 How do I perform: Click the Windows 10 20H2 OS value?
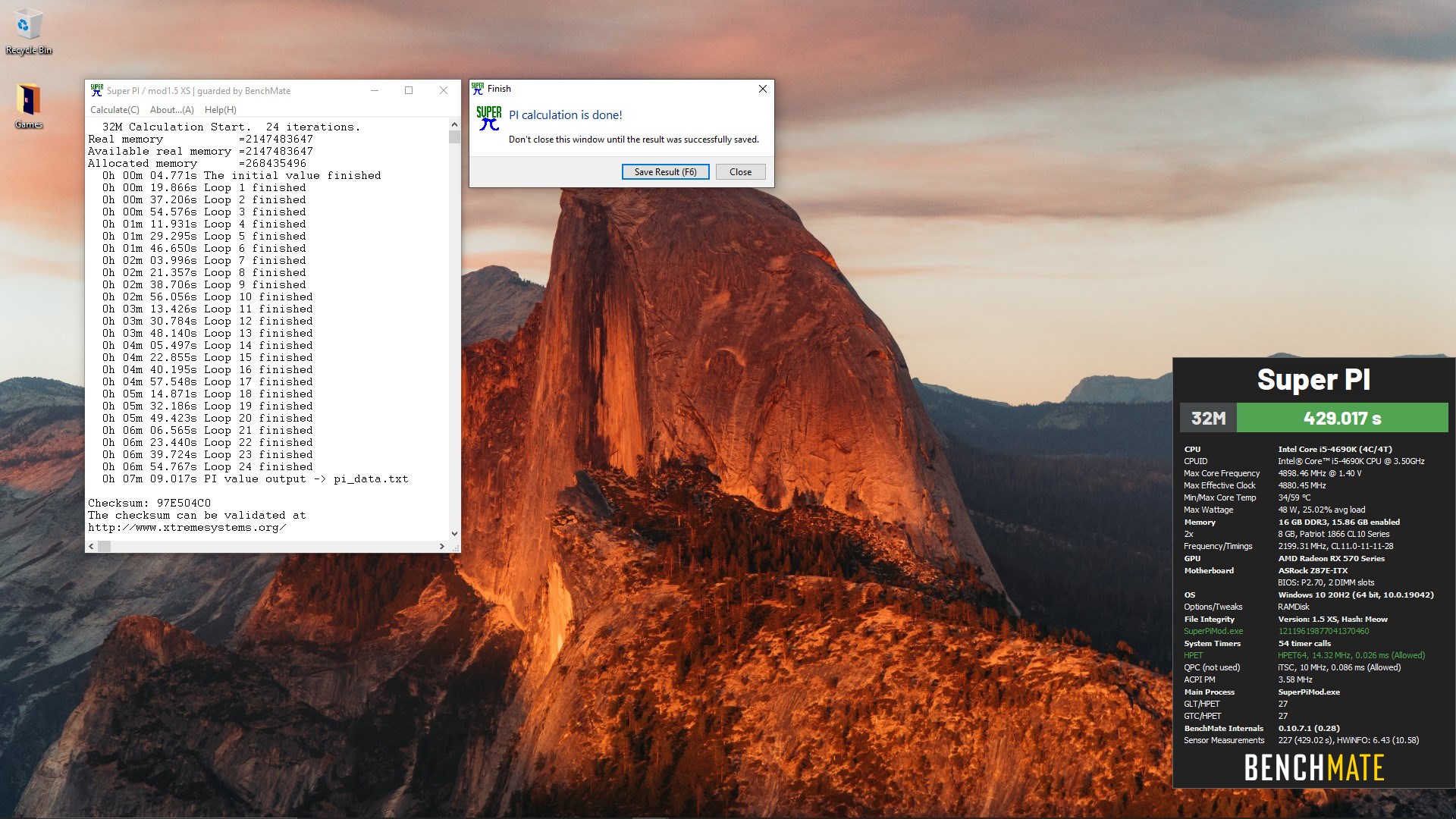point(1355,595)
